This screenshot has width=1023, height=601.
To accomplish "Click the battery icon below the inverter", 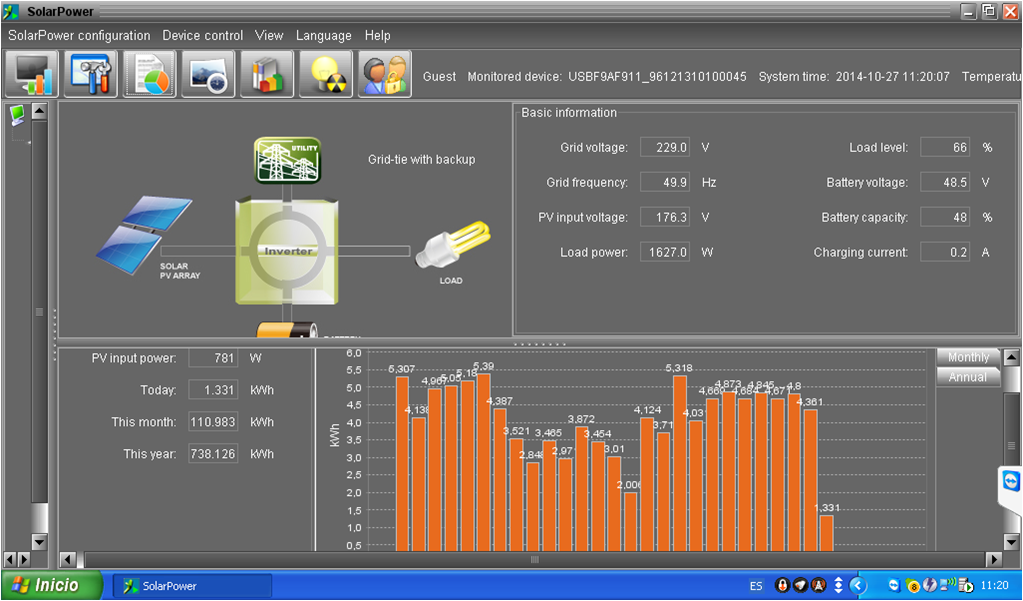I will (286, 329).
